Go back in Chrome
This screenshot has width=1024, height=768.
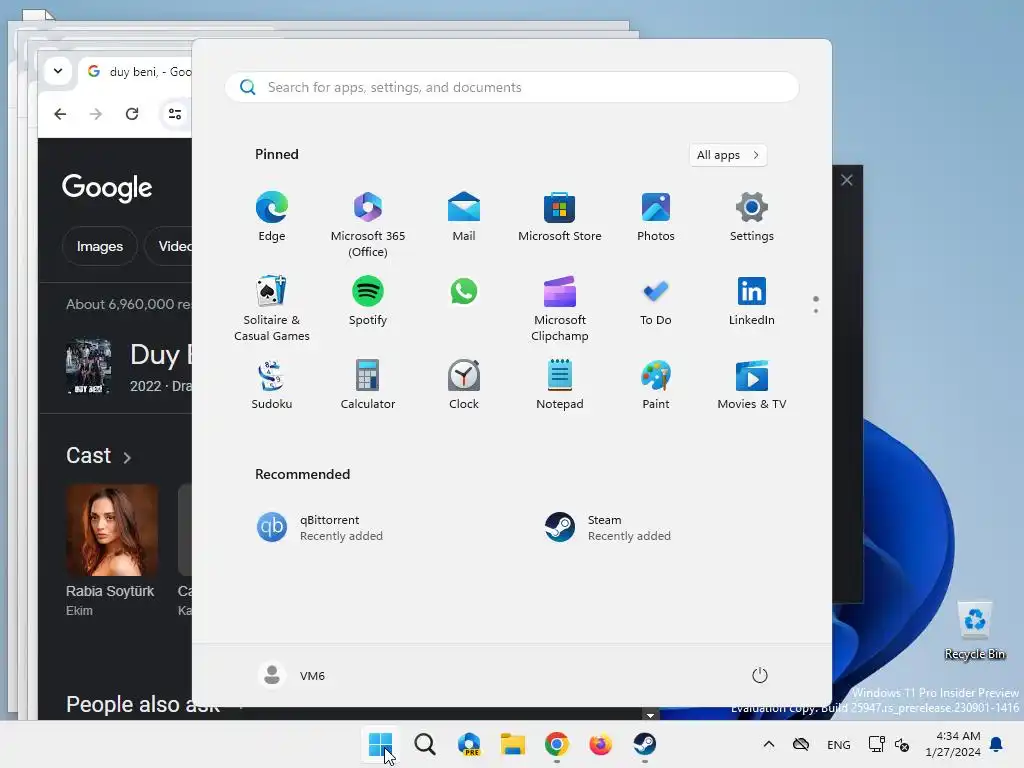pyautogui.click(x=60, y=114)
